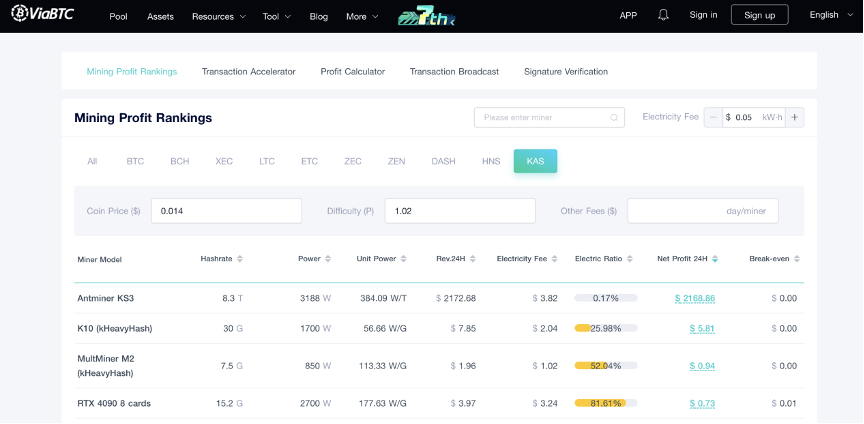Viewport: 864px width, 424px height.
Task: Switch to Transaction Broadcast tab
Action: point(454,72)
